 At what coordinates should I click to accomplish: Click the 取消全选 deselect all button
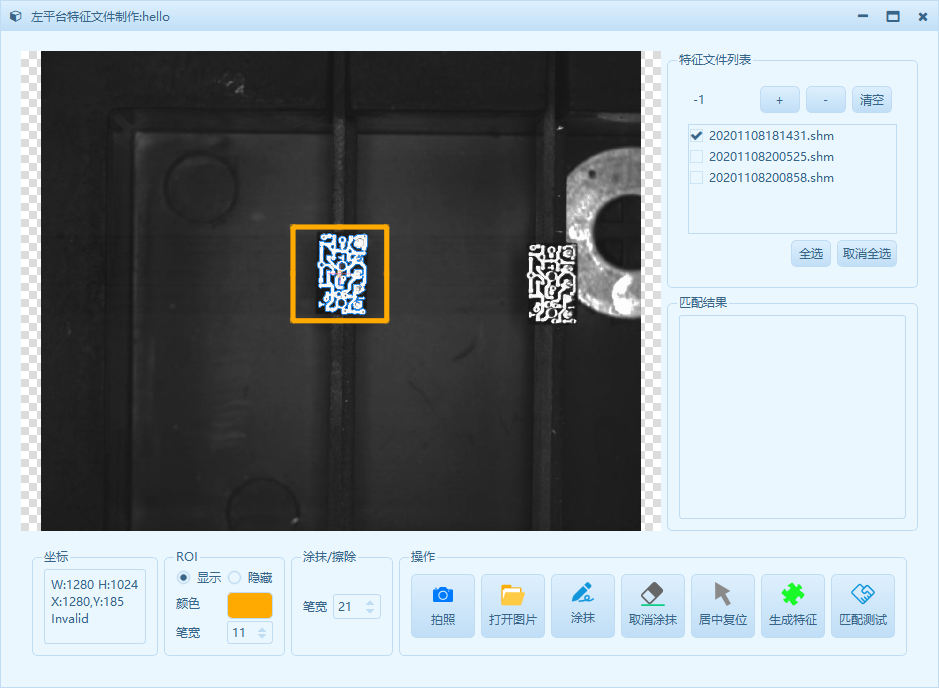[x=866, y=253]
